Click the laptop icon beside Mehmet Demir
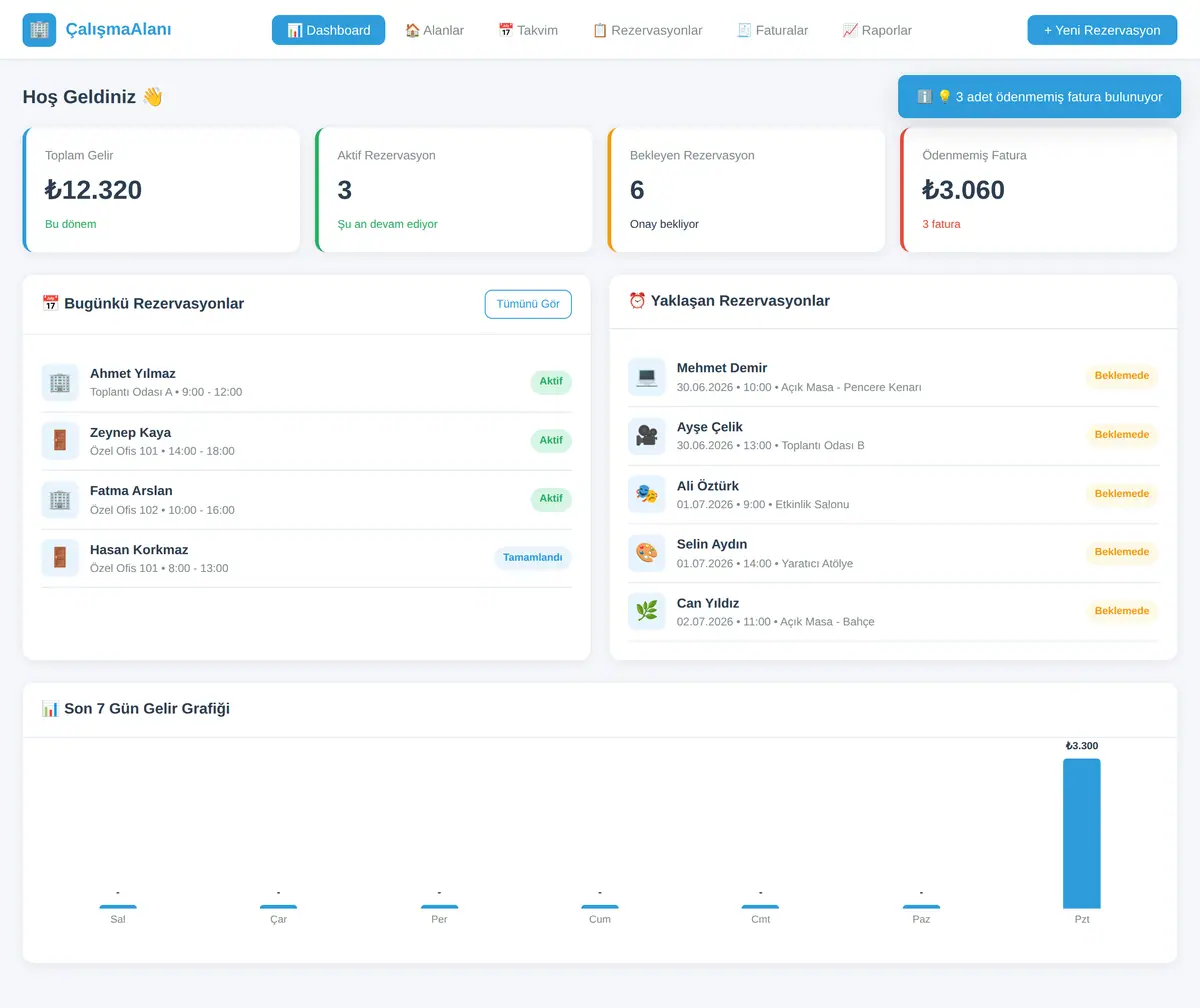This screenshot has width=1200, height=1008. click(x=647, y=377)
